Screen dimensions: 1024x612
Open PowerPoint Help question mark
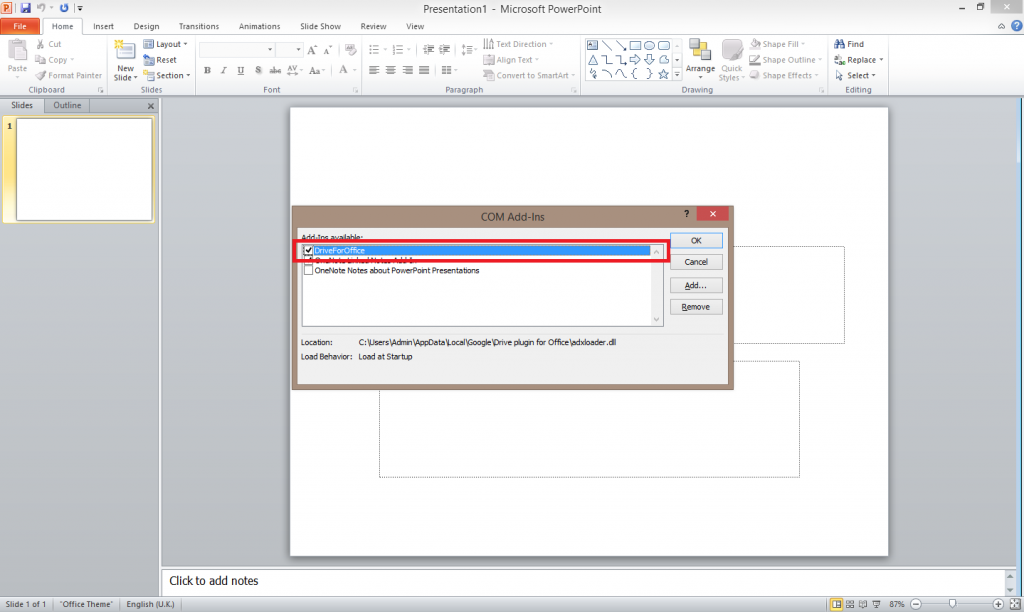(1016, 26)
